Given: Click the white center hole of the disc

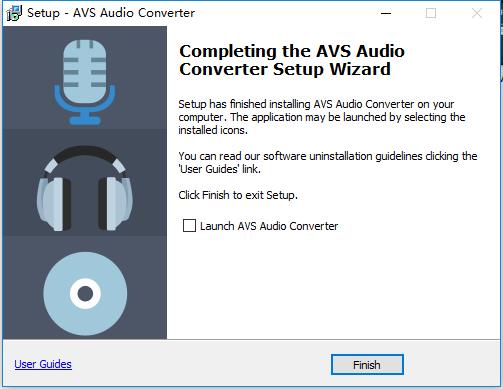Looking at the screenshot, I should point(85,294).
